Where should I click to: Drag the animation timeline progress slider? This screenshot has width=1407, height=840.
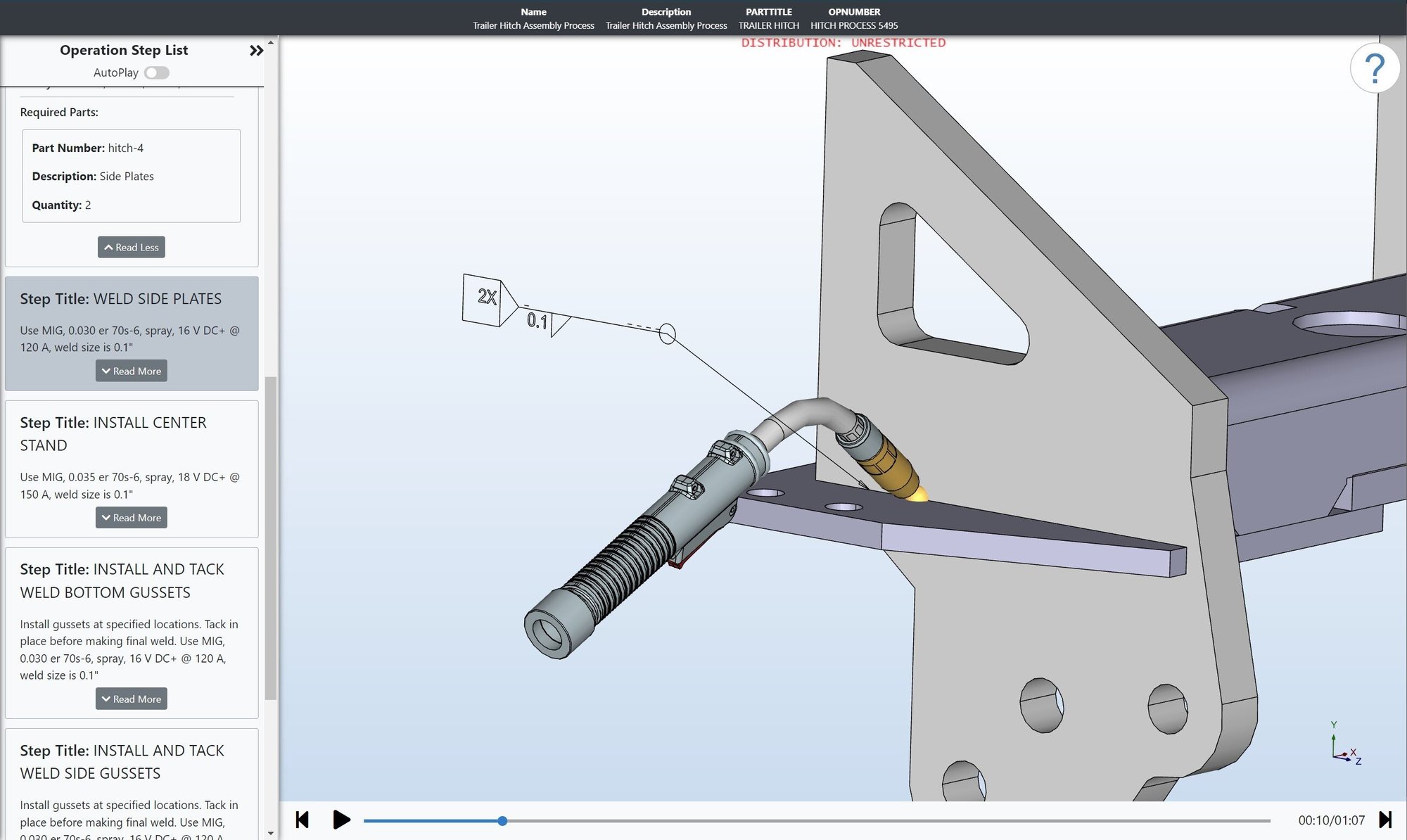tap(501, 821)
